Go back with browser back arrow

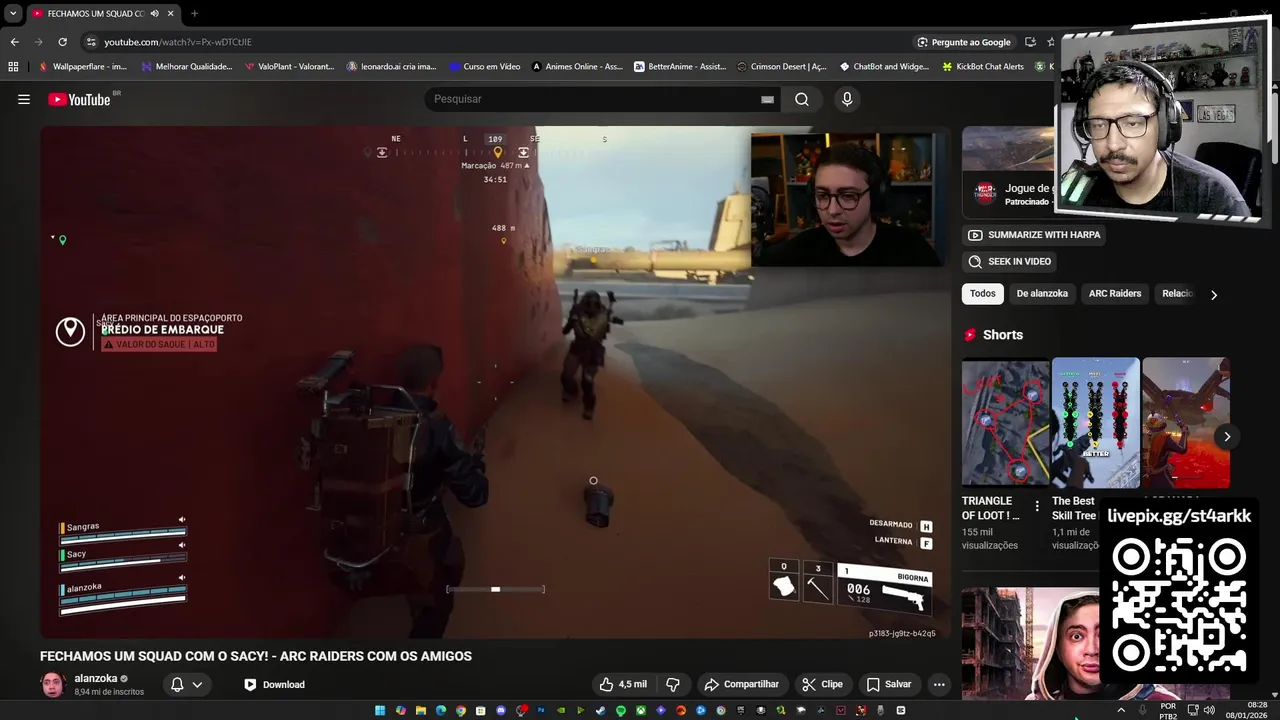(x=15, y=42)
